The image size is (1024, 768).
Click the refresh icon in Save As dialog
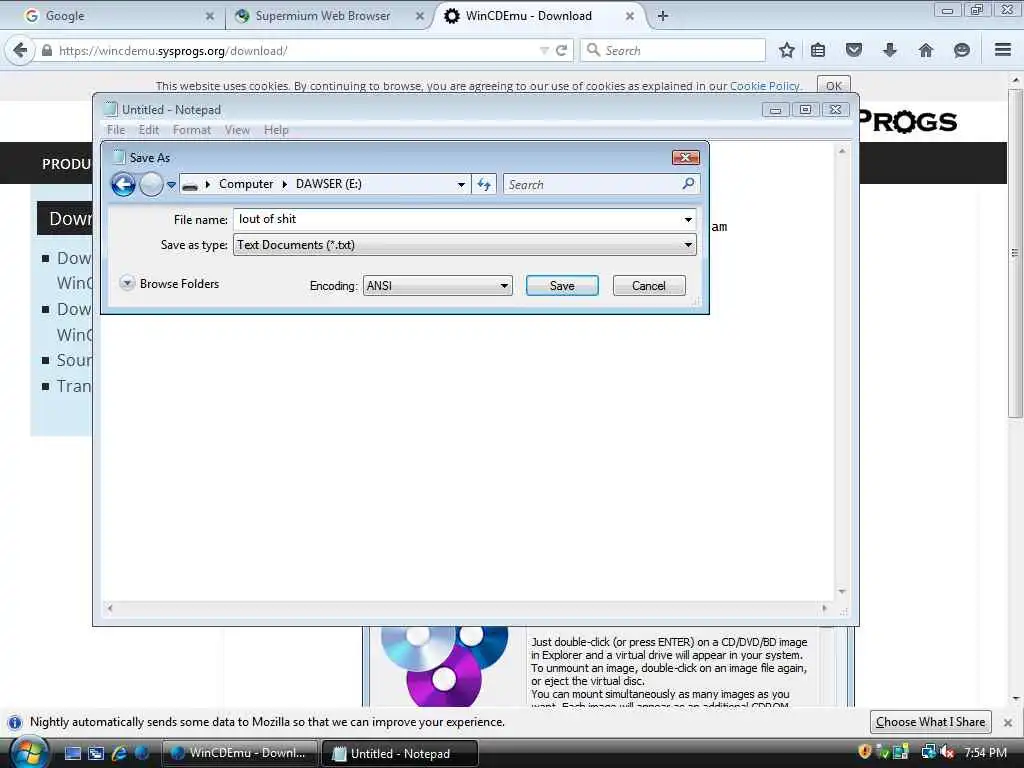484,185
